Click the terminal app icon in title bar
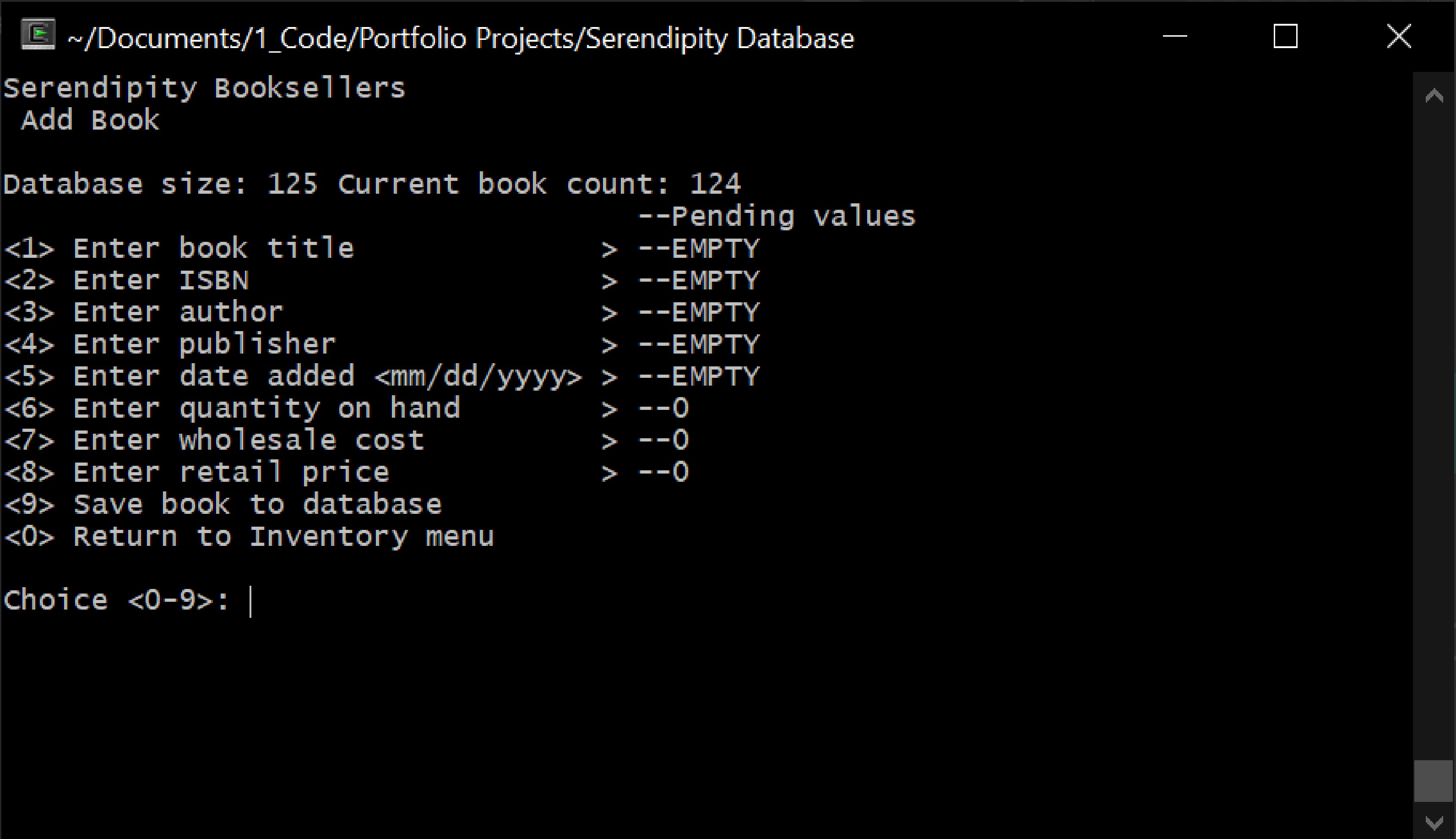The width and height of the screenshot is (1456, 839). click(38, 34)
